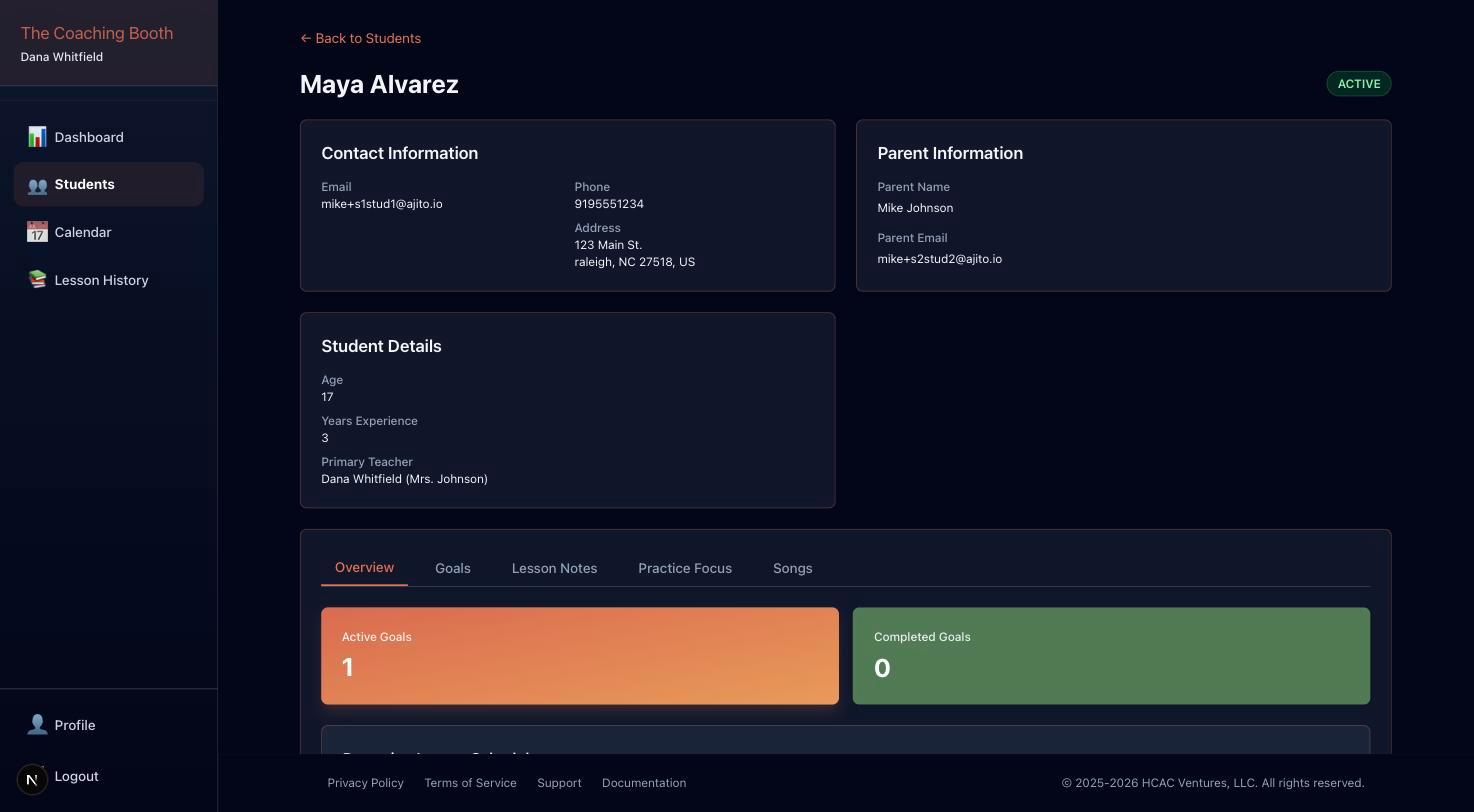Click the Dashboard chart icon
The height and width of the screenshot is (812, 1474).
tap(37, 137)
